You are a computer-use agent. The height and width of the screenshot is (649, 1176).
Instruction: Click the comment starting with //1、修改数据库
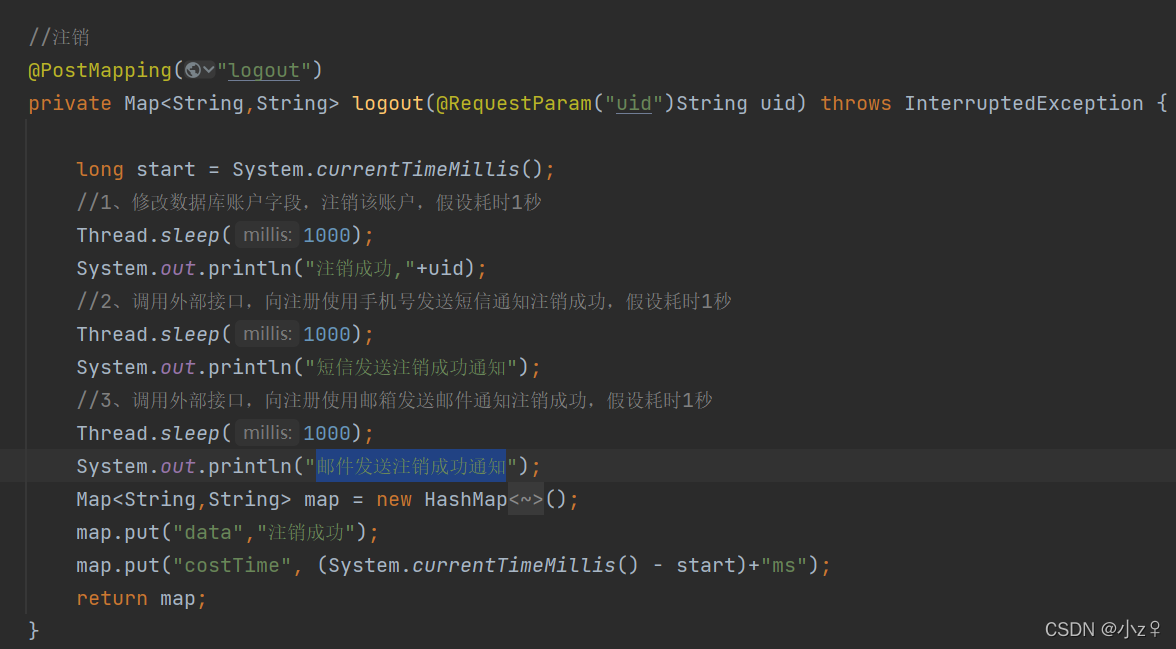(x=309, y=203)
